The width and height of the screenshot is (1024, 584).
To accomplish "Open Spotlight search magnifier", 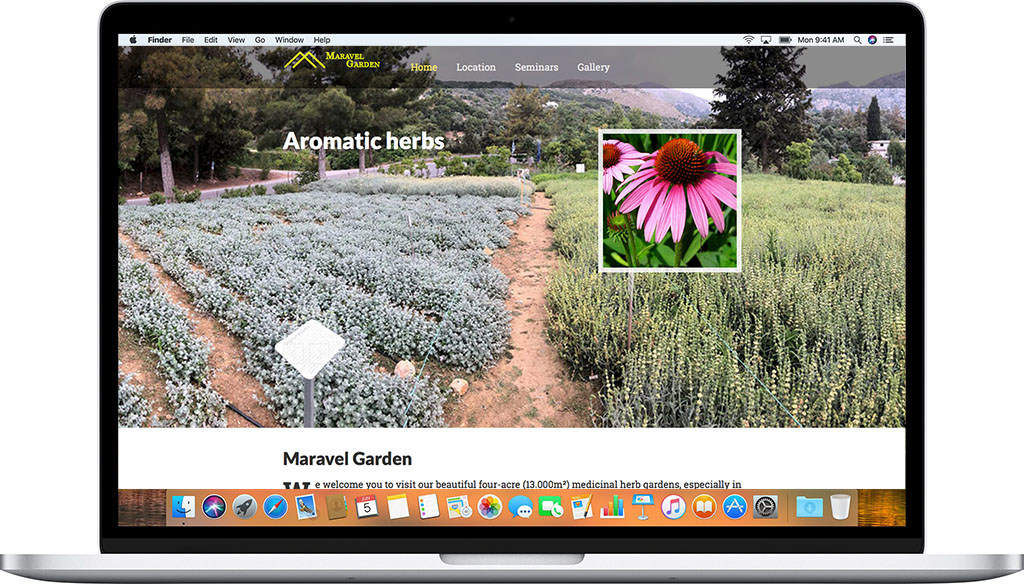I will [857, 40].
